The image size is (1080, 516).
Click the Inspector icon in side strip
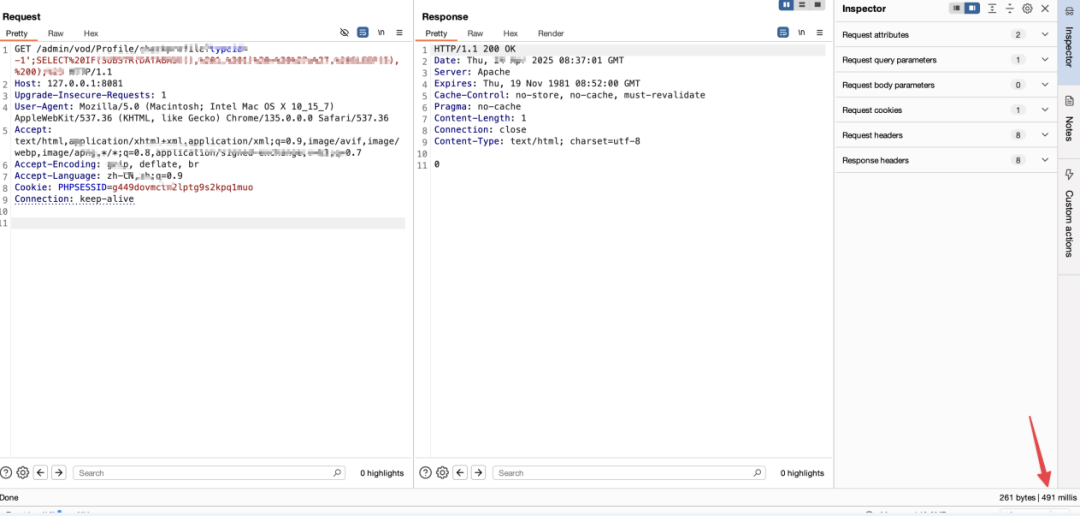point(1069,9)
